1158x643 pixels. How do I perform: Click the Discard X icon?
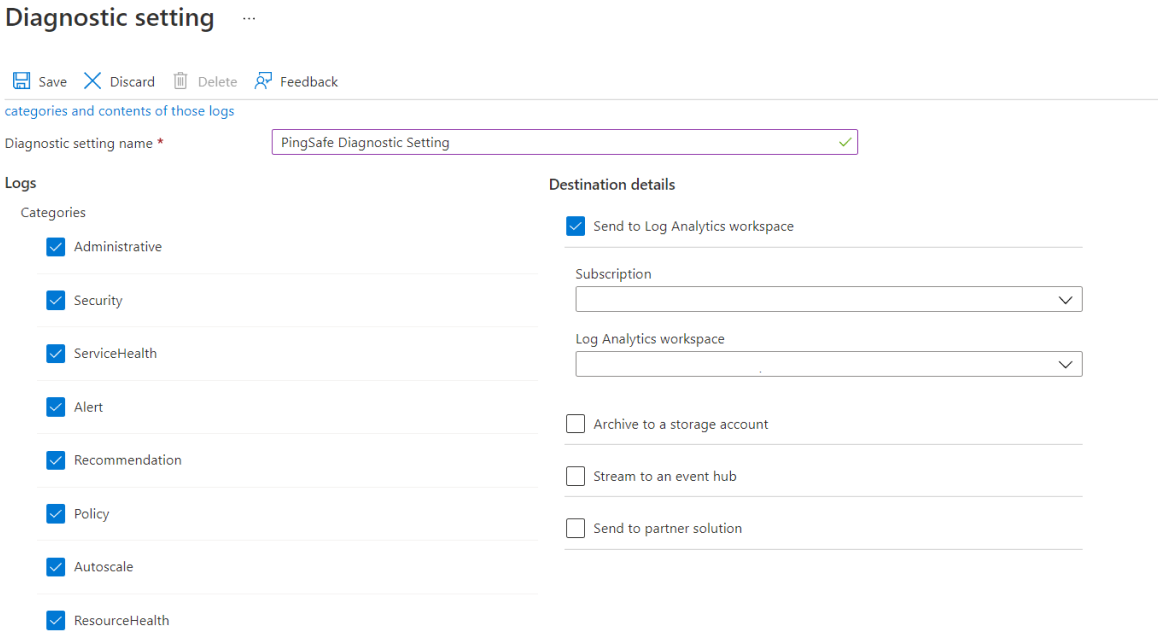point(93,81)
